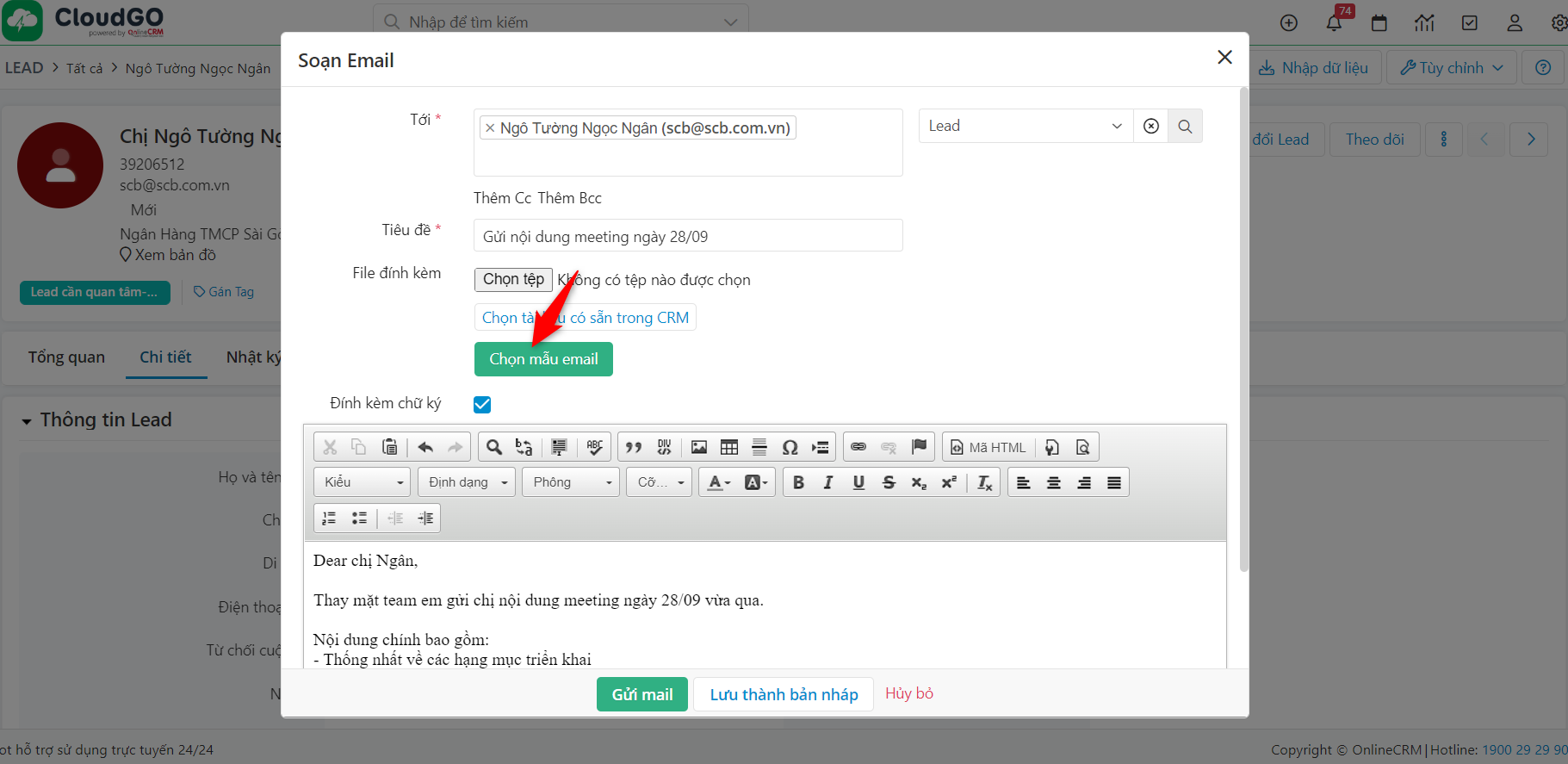Insert an anchor (flag icon)
1568x764 pixels.
pos(919,447)
